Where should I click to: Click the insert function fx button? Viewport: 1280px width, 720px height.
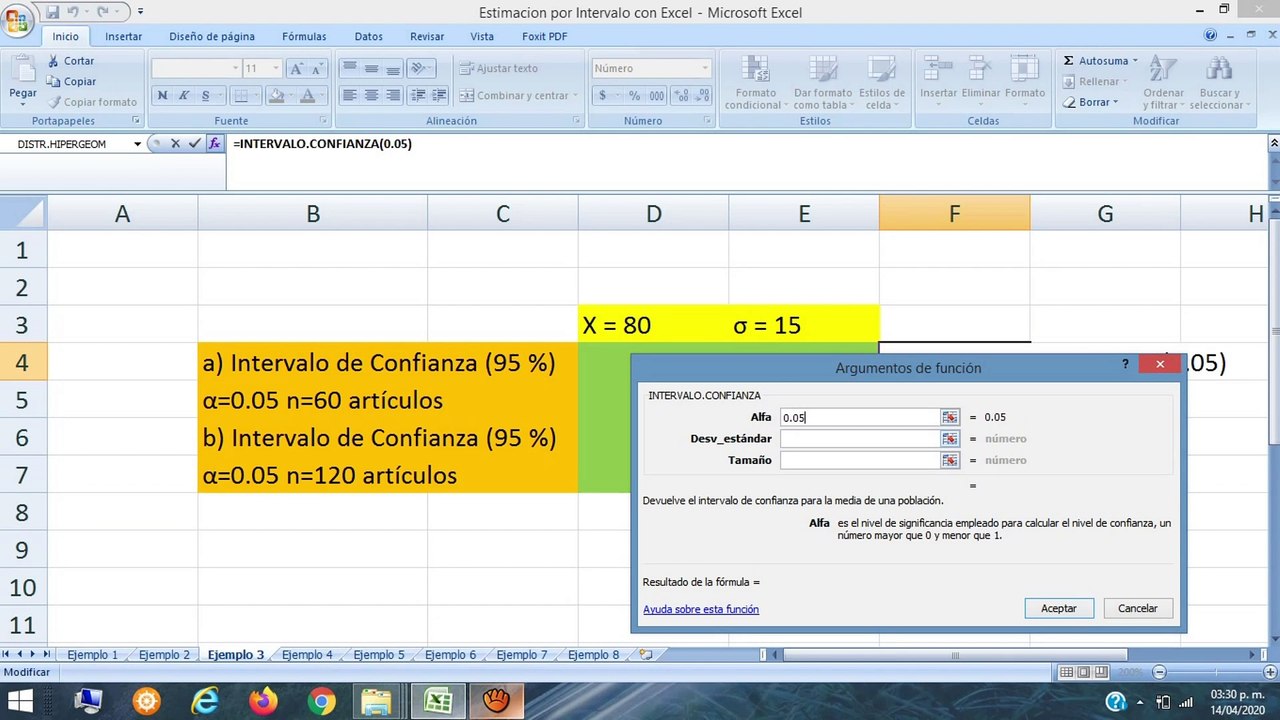(x=214, y=144)
